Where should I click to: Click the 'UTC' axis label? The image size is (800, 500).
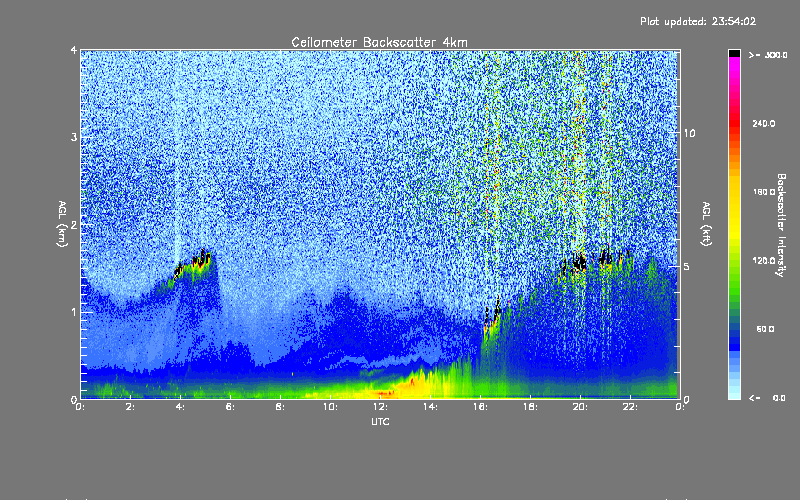click(x=380, y=422)
